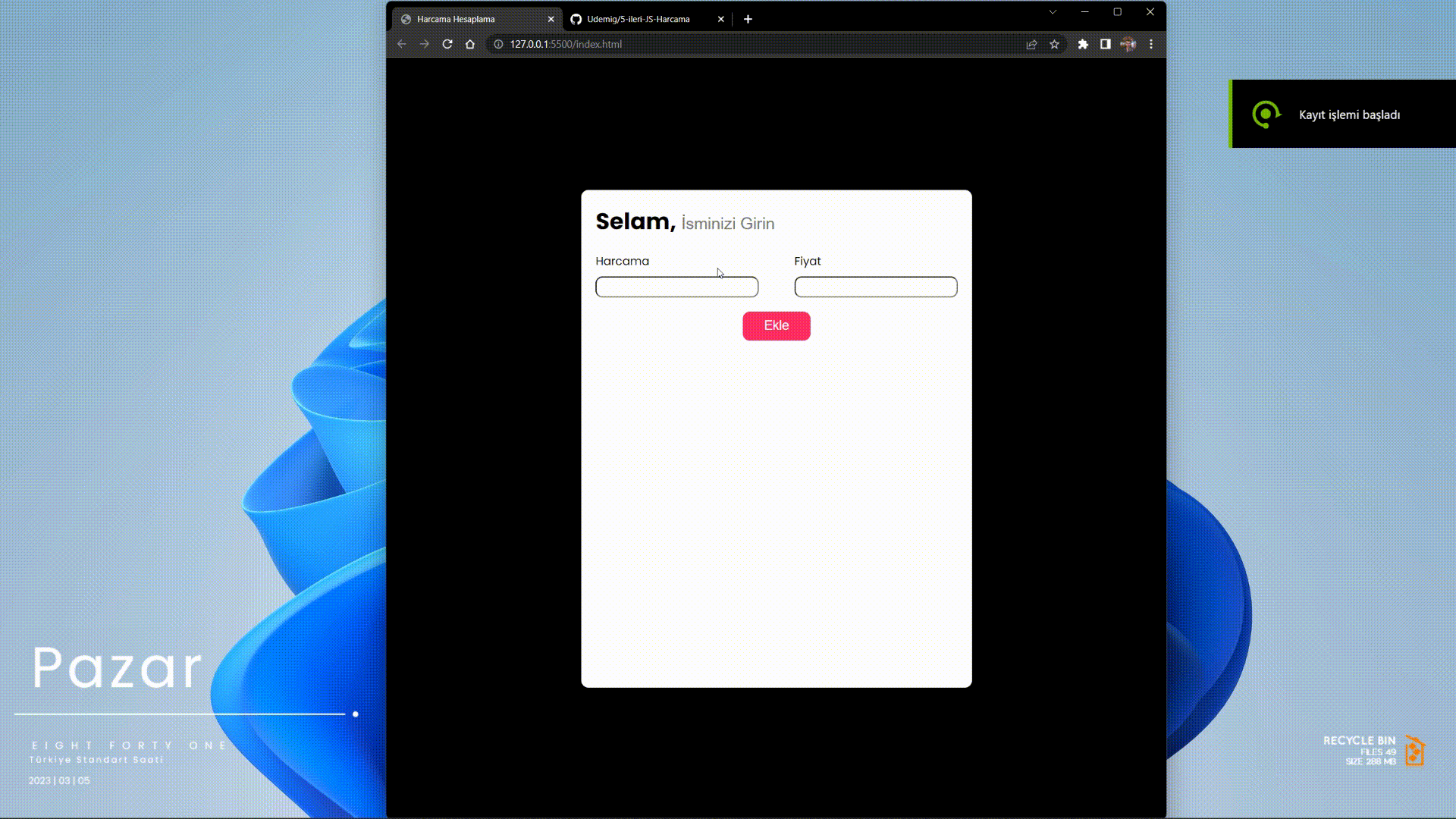Focus the Harcama input field
The image size is (1456, 819).
(676, 287)
